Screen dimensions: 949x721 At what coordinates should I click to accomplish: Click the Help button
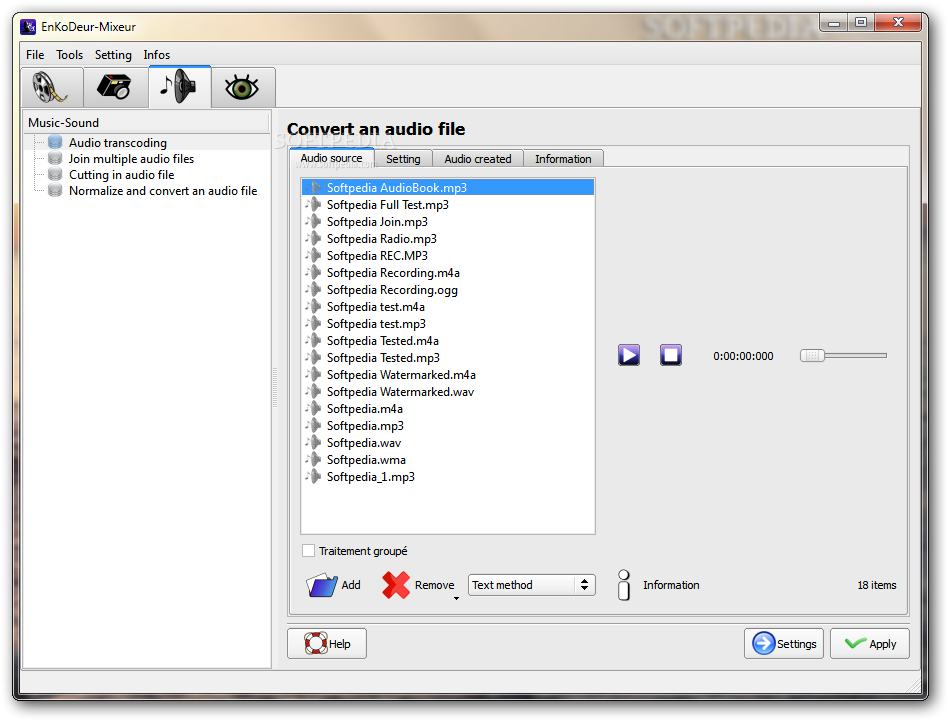[x=327, y=643]
